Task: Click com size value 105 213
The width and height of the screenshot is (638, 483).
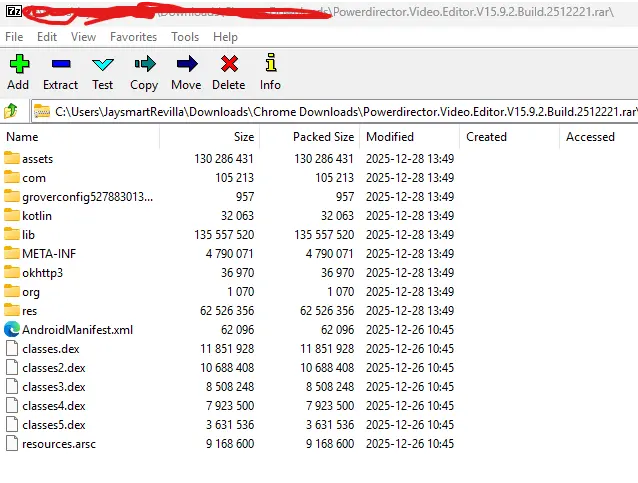Action: [x=234, y=178]
